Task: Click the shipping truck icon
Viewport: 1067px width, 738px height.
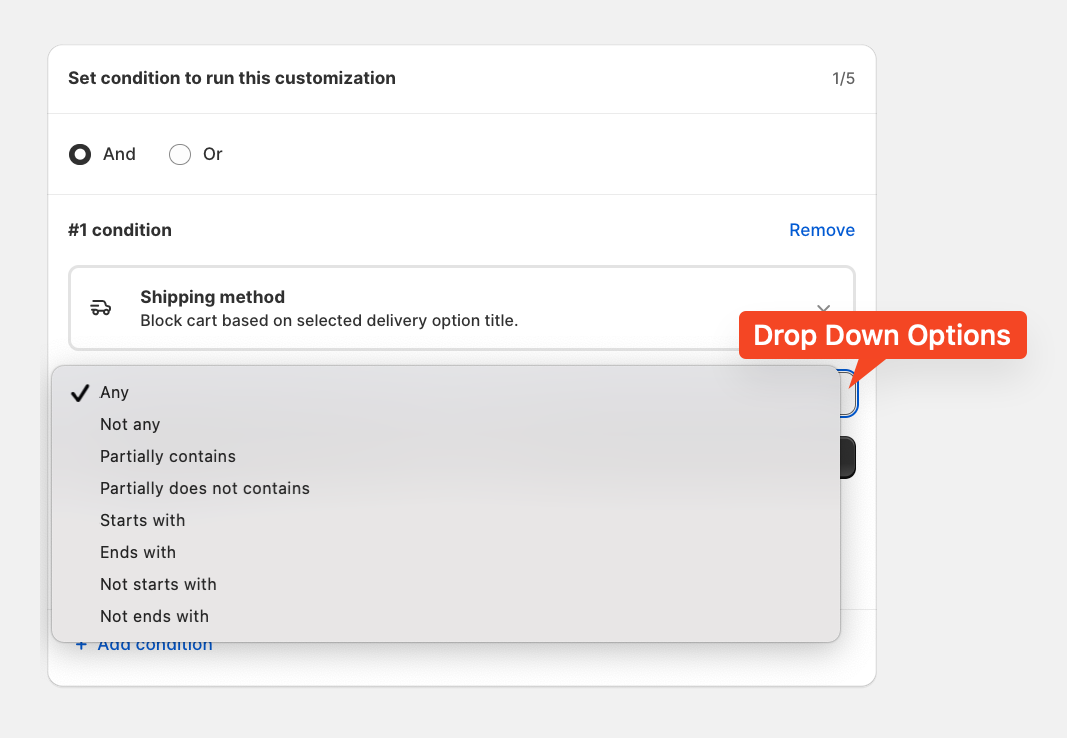Action: (101, 308)
